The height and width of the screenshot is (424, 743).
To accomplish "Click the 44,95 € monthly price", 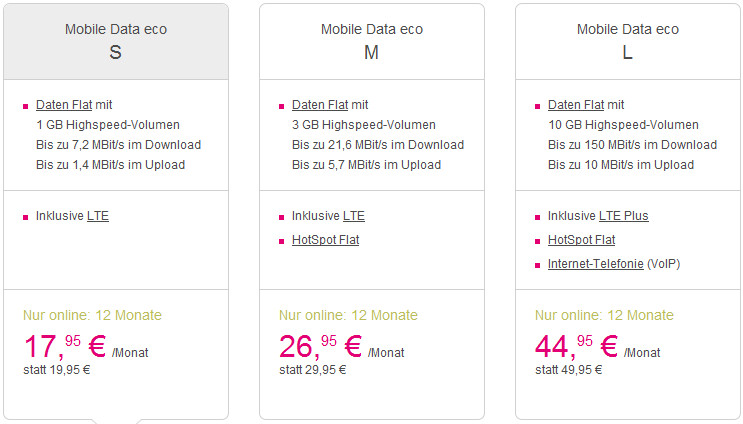I will tap(577, 346).
